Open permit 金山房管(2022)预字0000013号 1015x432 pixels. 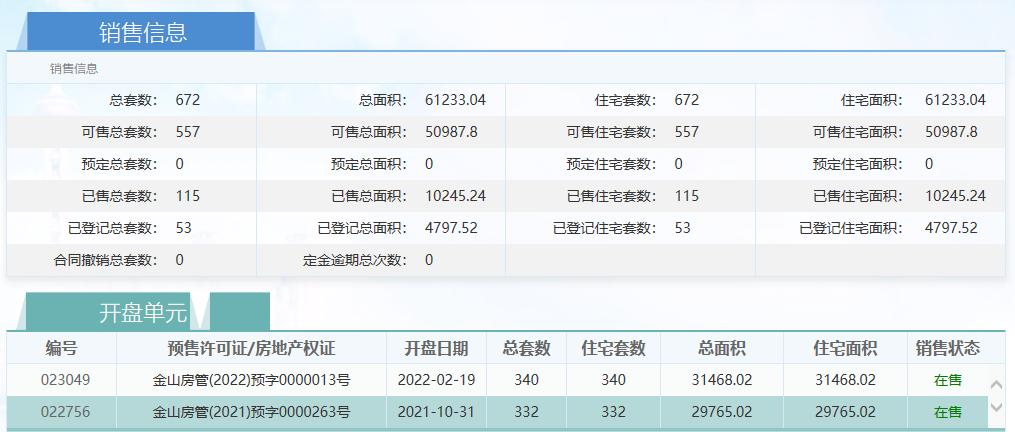251,380
